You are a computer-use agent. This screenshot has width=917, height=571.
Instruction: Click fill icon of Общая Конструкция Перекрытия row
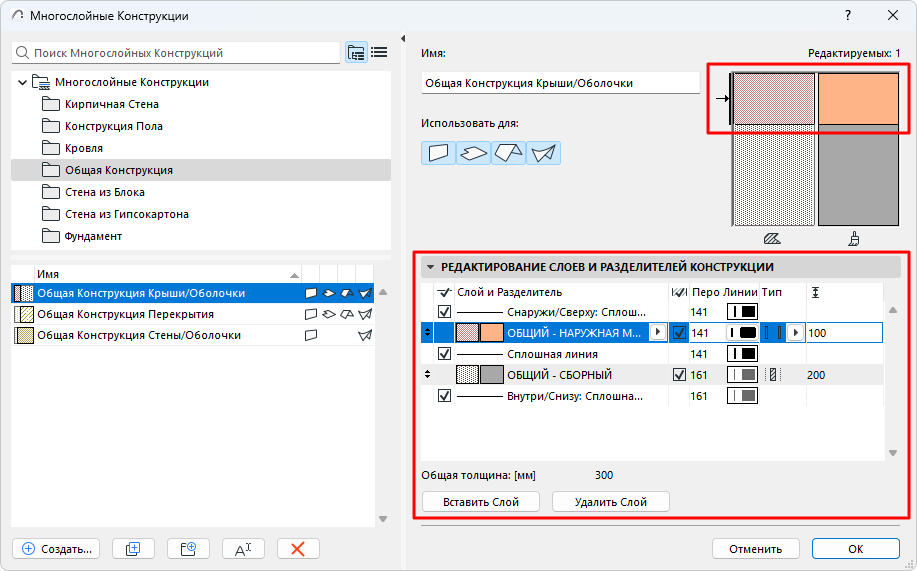23,314
